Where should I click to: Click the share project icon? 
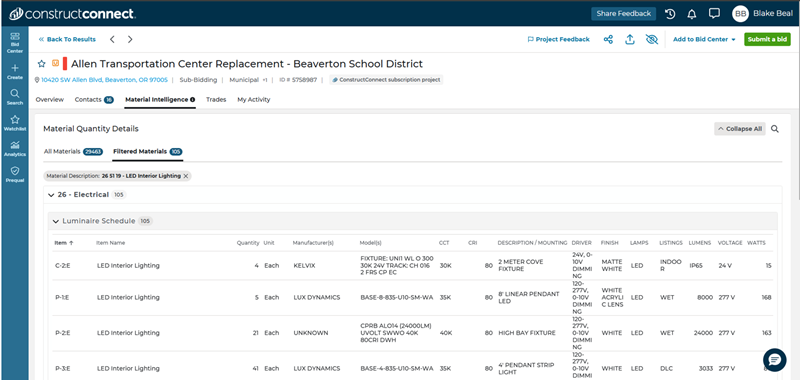pyautogui.click(x=608, y=39)
